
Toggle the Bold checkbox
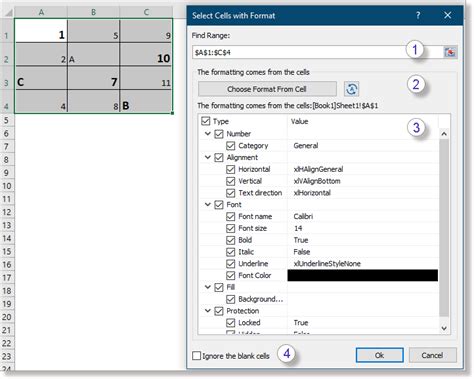230,240
